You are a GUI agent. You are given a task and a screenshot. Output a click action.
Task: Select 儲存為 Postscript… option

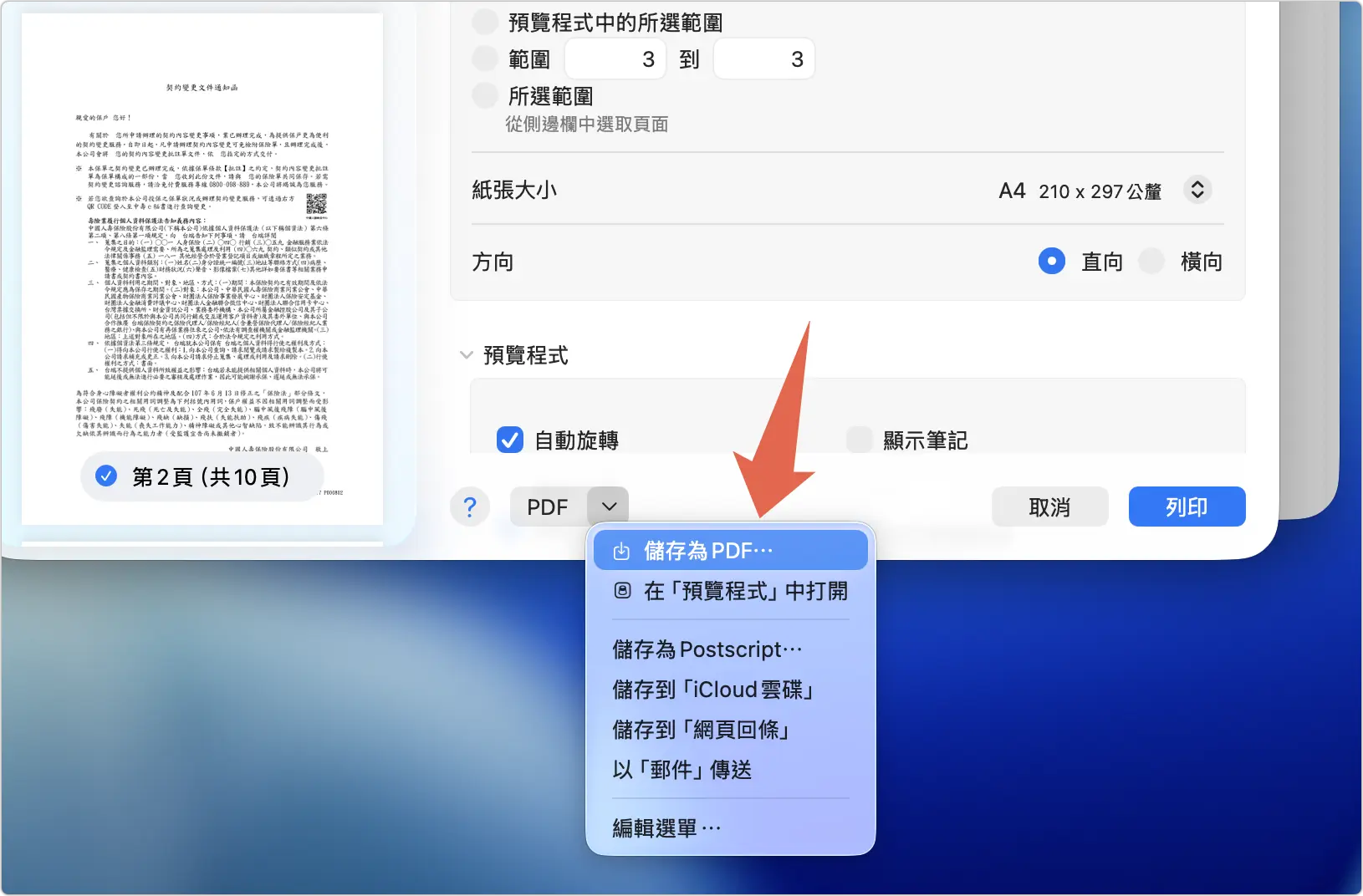click(x=730, y=649)
